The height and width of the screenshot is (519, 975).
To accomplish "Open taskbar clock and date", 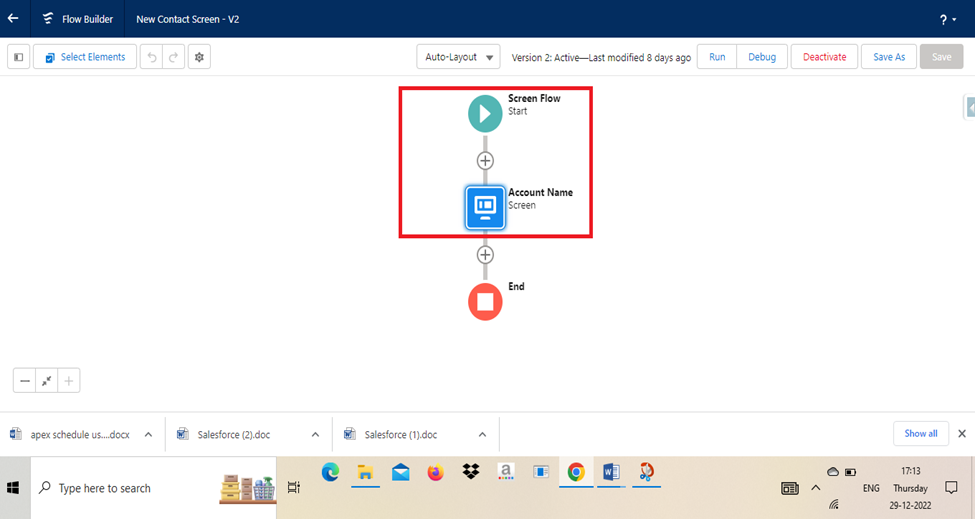I will pyautogui.click(x=910, y=488).
